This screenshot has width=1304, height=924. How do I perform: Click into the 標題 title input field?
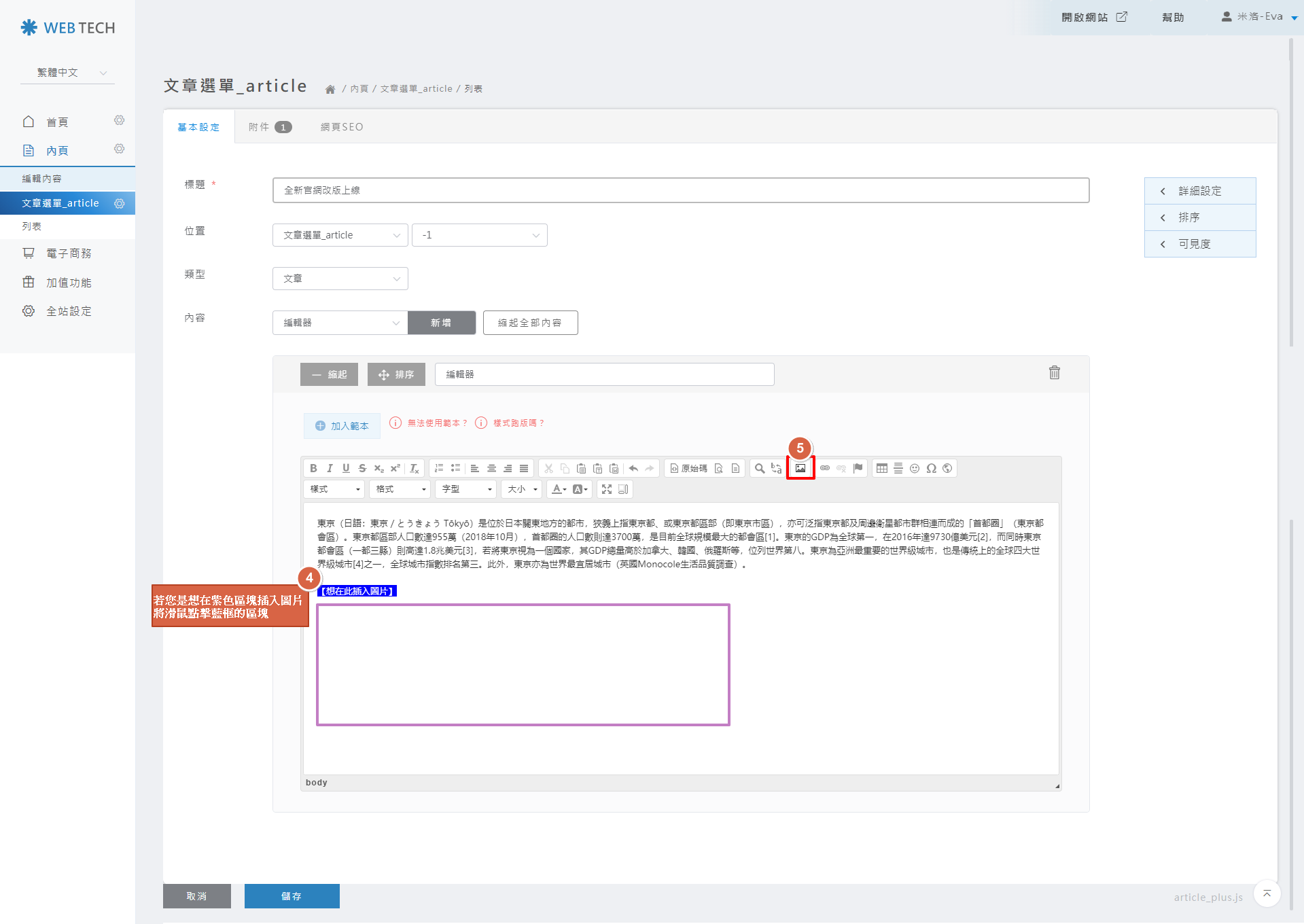[680, 190]
